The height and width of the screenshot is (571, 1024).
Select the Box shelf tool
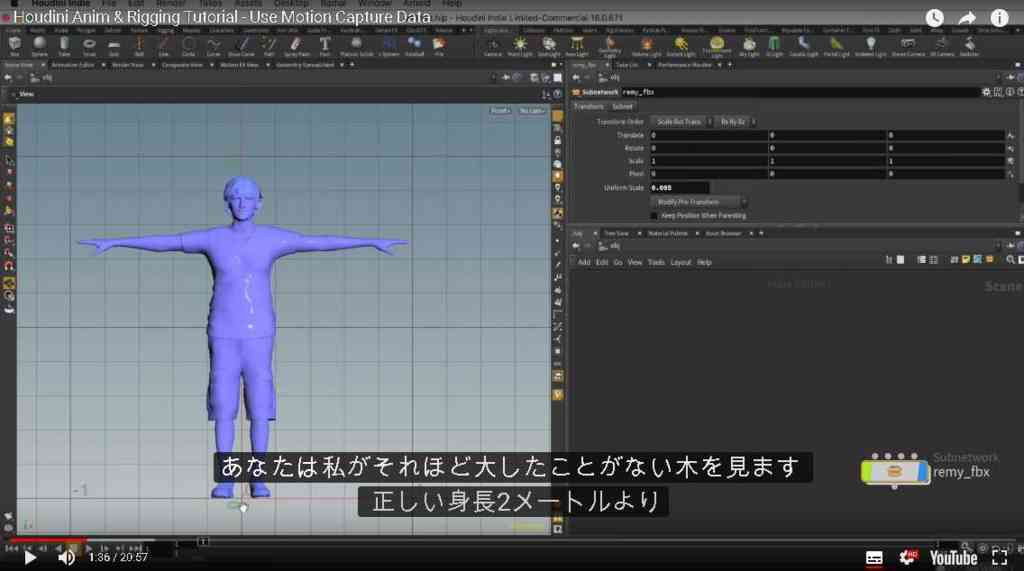click(14, 46)
